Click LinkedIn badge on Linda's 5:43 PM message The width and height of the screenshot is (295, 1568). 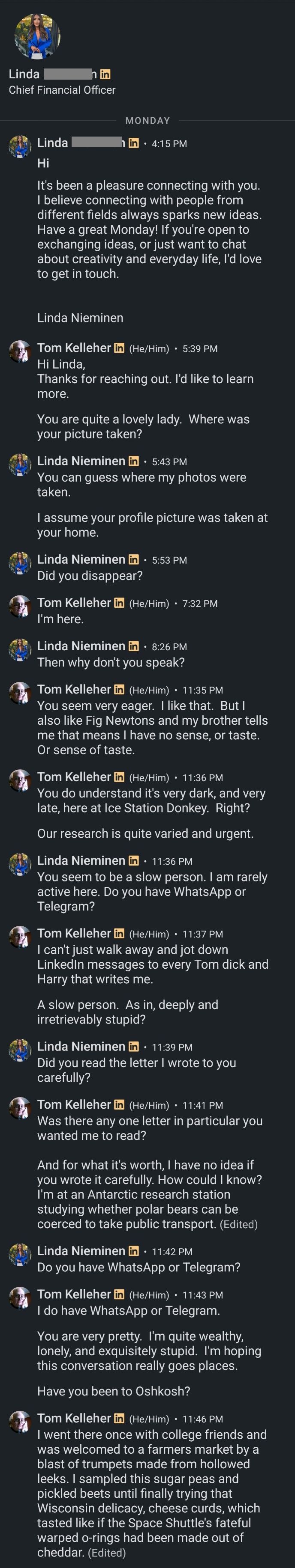(x=133, y=461)
